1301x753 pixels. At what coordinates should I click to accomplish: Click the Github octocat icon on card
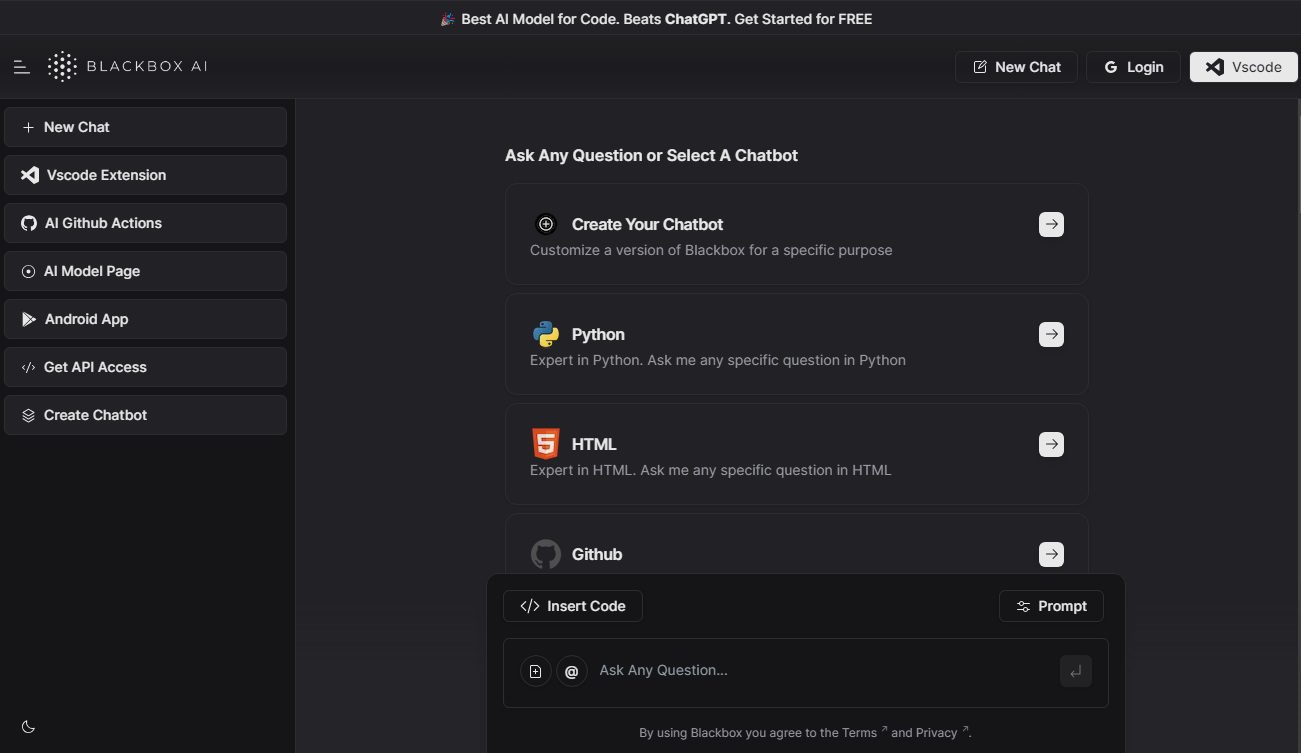[x=546, y=554]
